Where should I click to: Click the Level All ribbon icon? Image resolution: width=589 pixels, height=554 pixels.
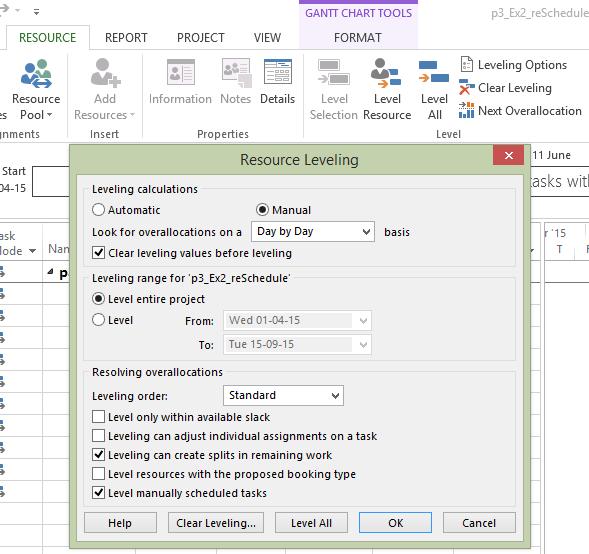(434, 89)
